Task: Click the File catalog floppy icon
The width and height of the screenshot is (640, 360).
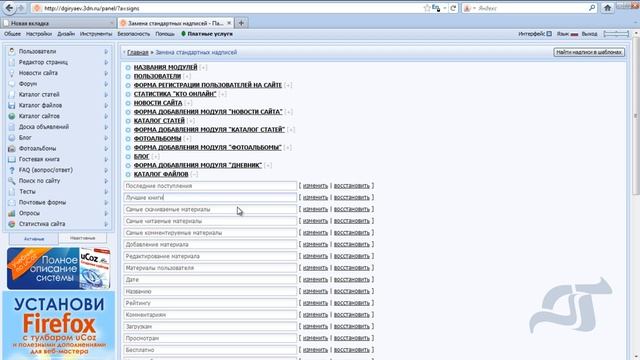Action: tap(12, 105)
